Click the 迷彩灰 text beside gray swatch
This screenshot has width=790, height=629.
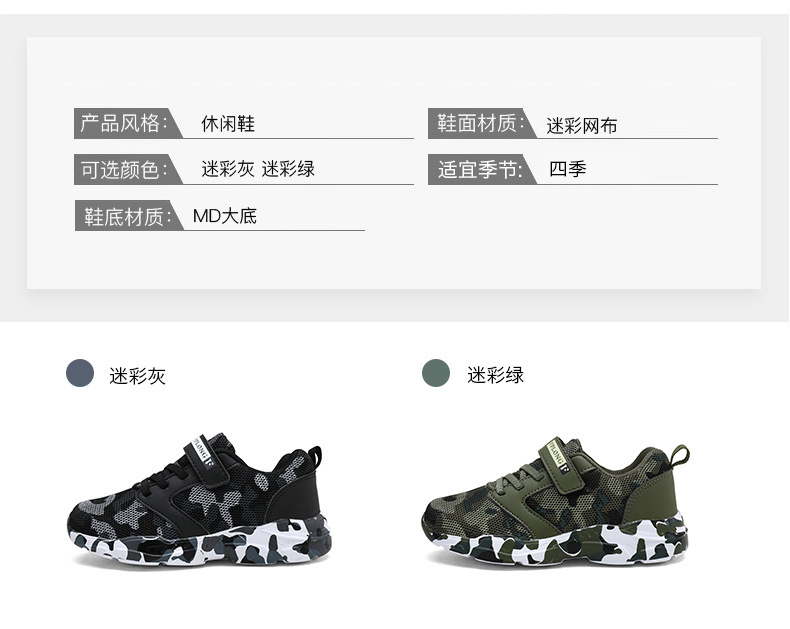click(138, 376)
